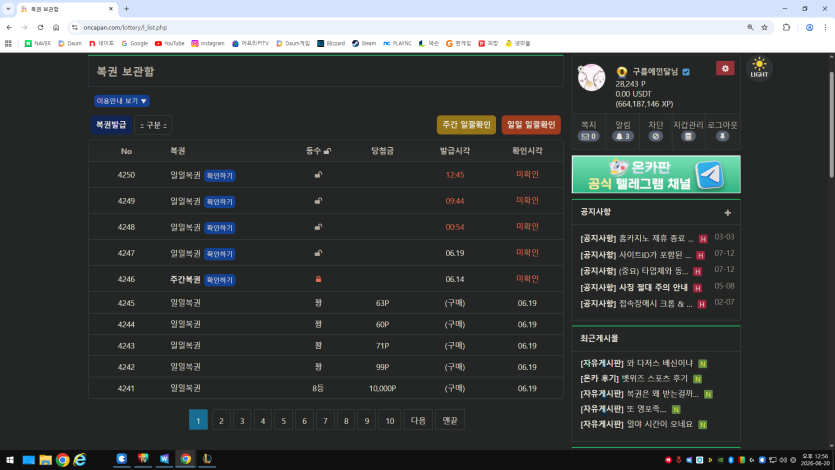Bookmark this page with the star icon

764,27
